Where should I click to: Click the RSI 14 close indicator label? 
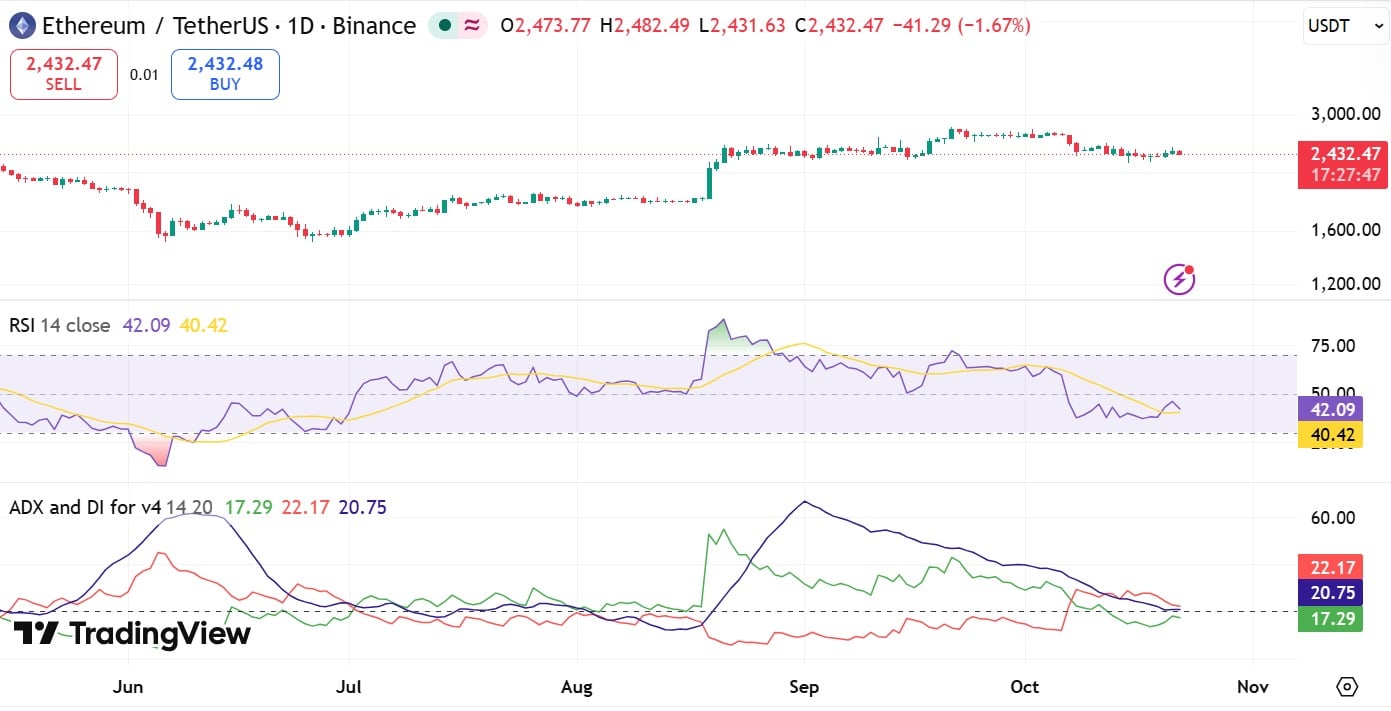click(60, 325)
